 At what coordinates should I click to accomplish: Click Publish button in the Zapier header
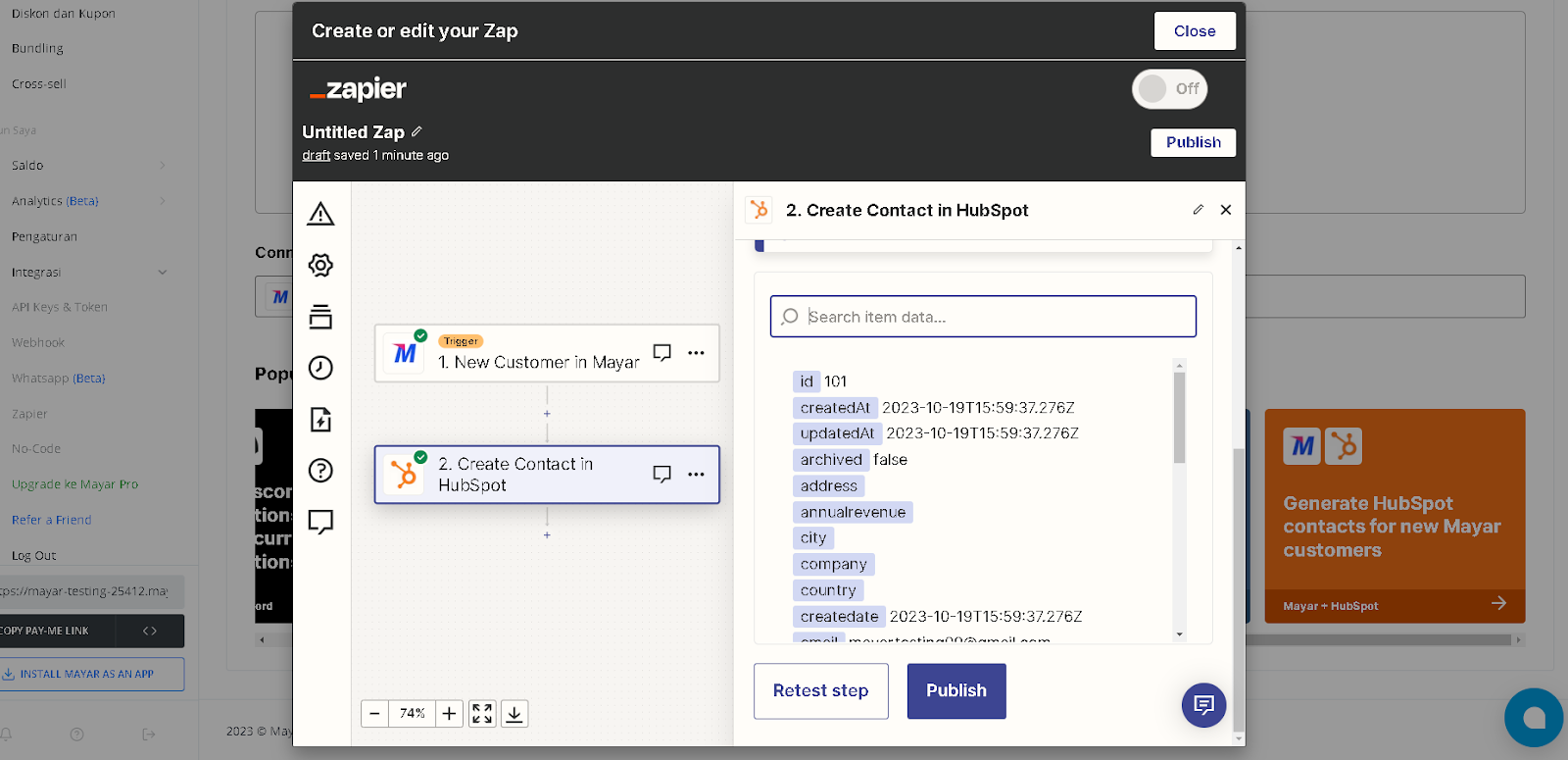tap(1193, 142)
